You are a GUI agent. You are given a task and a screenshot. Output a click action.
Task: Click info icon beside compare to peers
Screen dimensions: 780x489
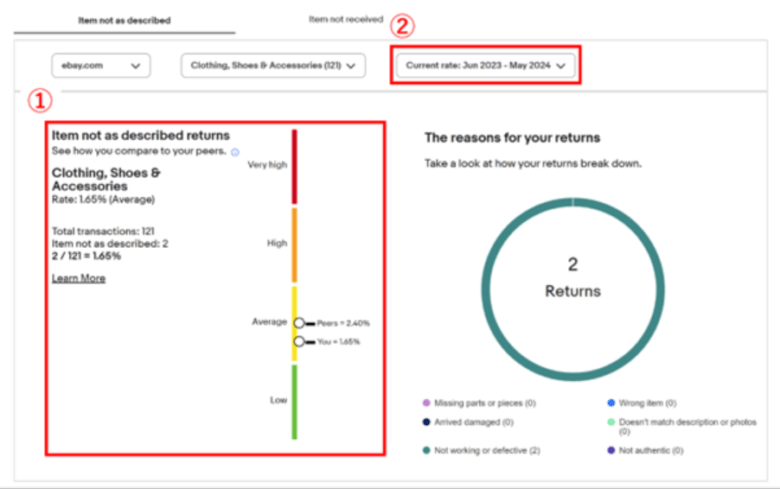(x=235, y=152)
